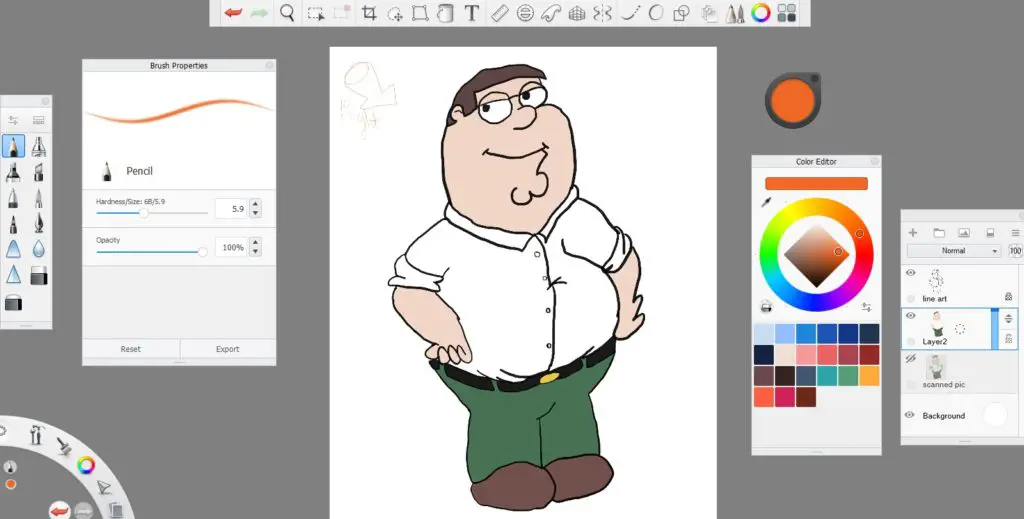This screenshot has width=1024, height=519.
Task: Open the Zoom magnifier tool
Action: [x=287, y=13]
